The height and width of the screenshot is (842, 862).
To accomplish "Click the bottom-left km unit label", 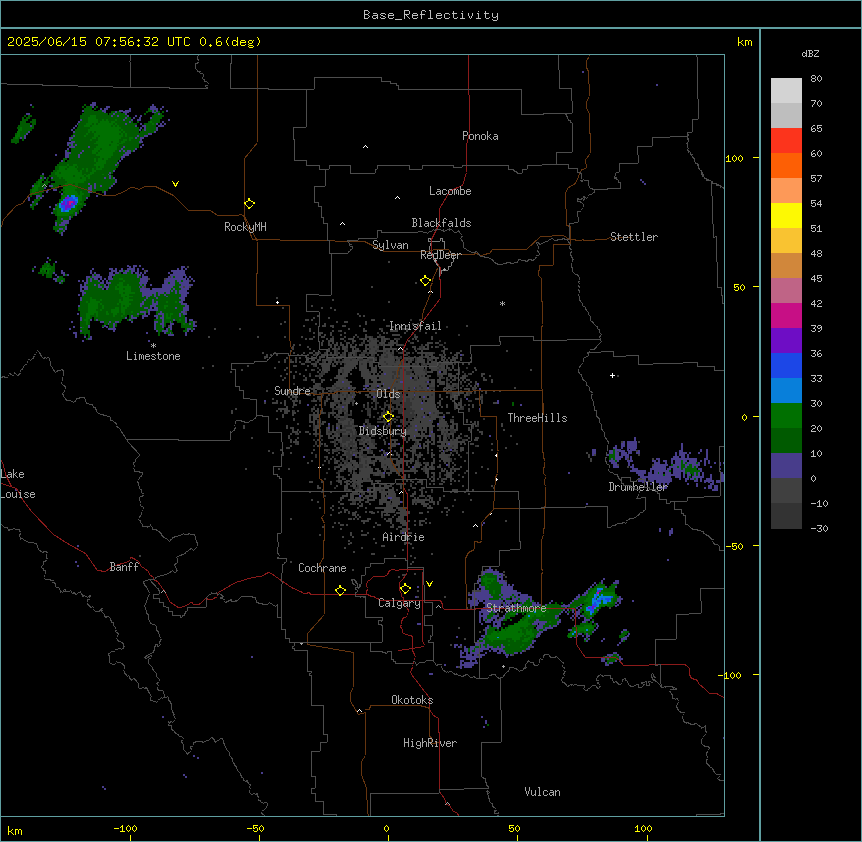I will (15, 830).
